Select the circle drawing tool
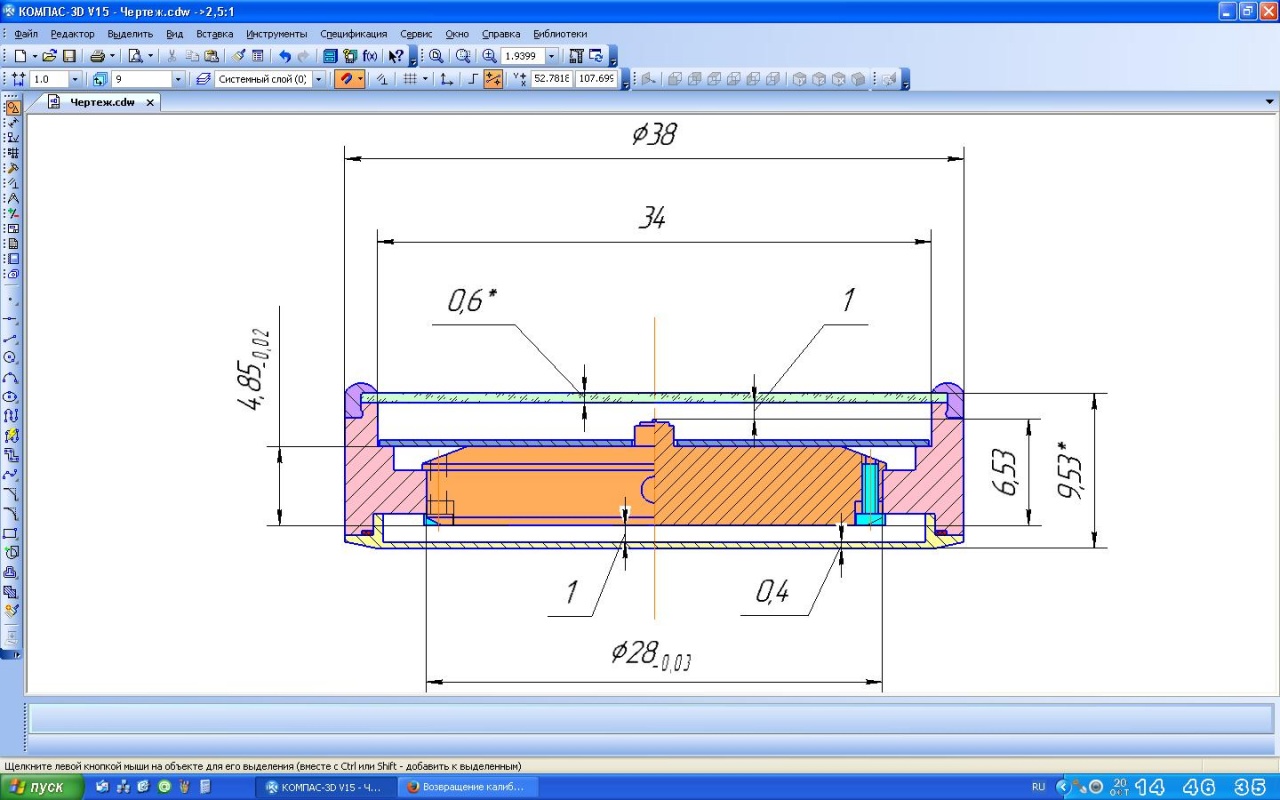 (11, 358)
